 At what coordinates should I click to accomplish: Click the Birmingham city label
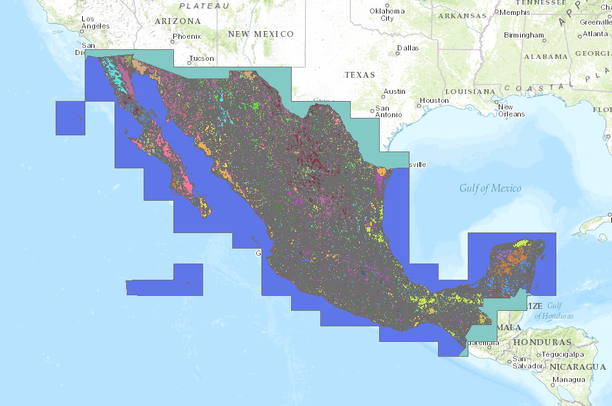point(524,35)
